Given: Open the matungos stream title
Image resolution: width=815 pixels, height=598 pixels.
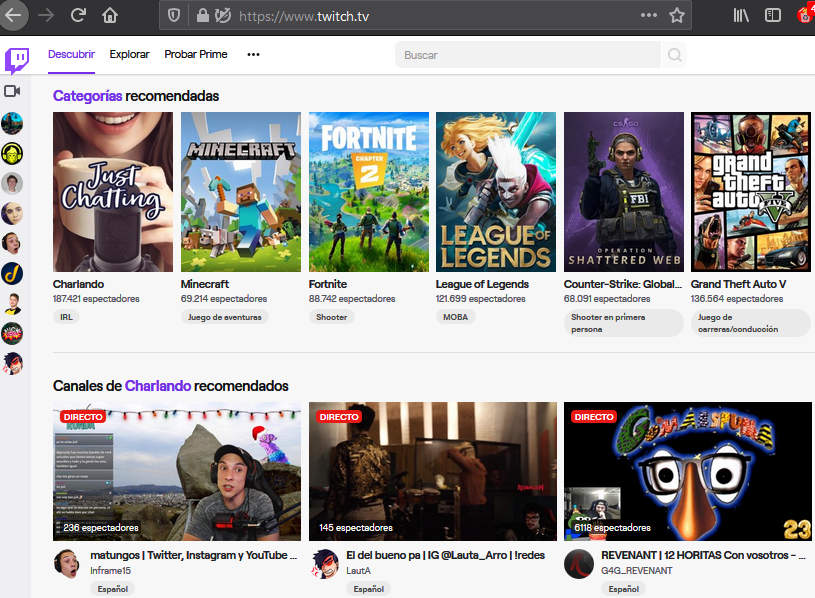Looking at the screenshot, I should (193, 555).
